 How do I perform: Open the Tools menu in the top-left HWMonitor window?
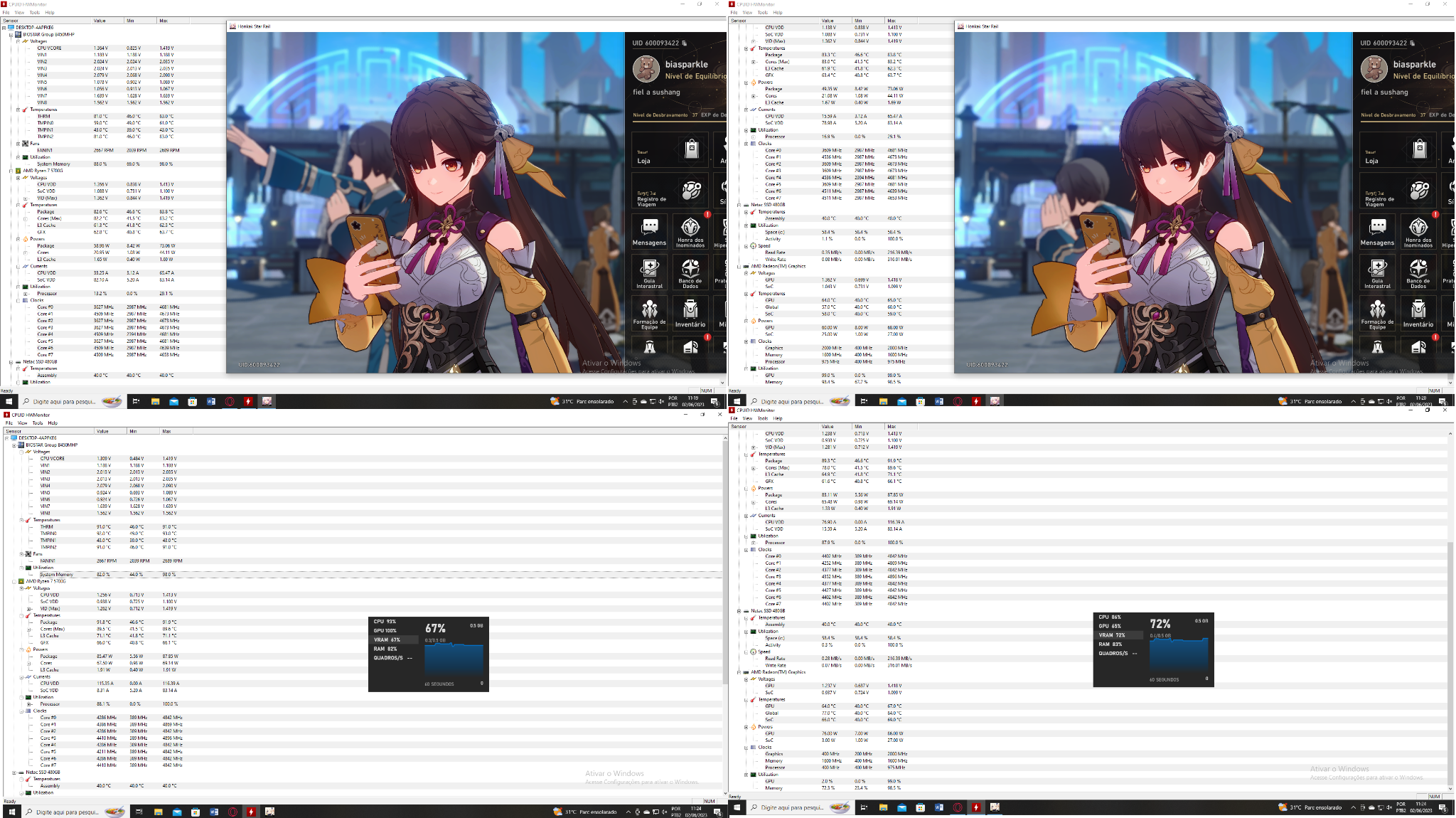click(x=34, y=13)
